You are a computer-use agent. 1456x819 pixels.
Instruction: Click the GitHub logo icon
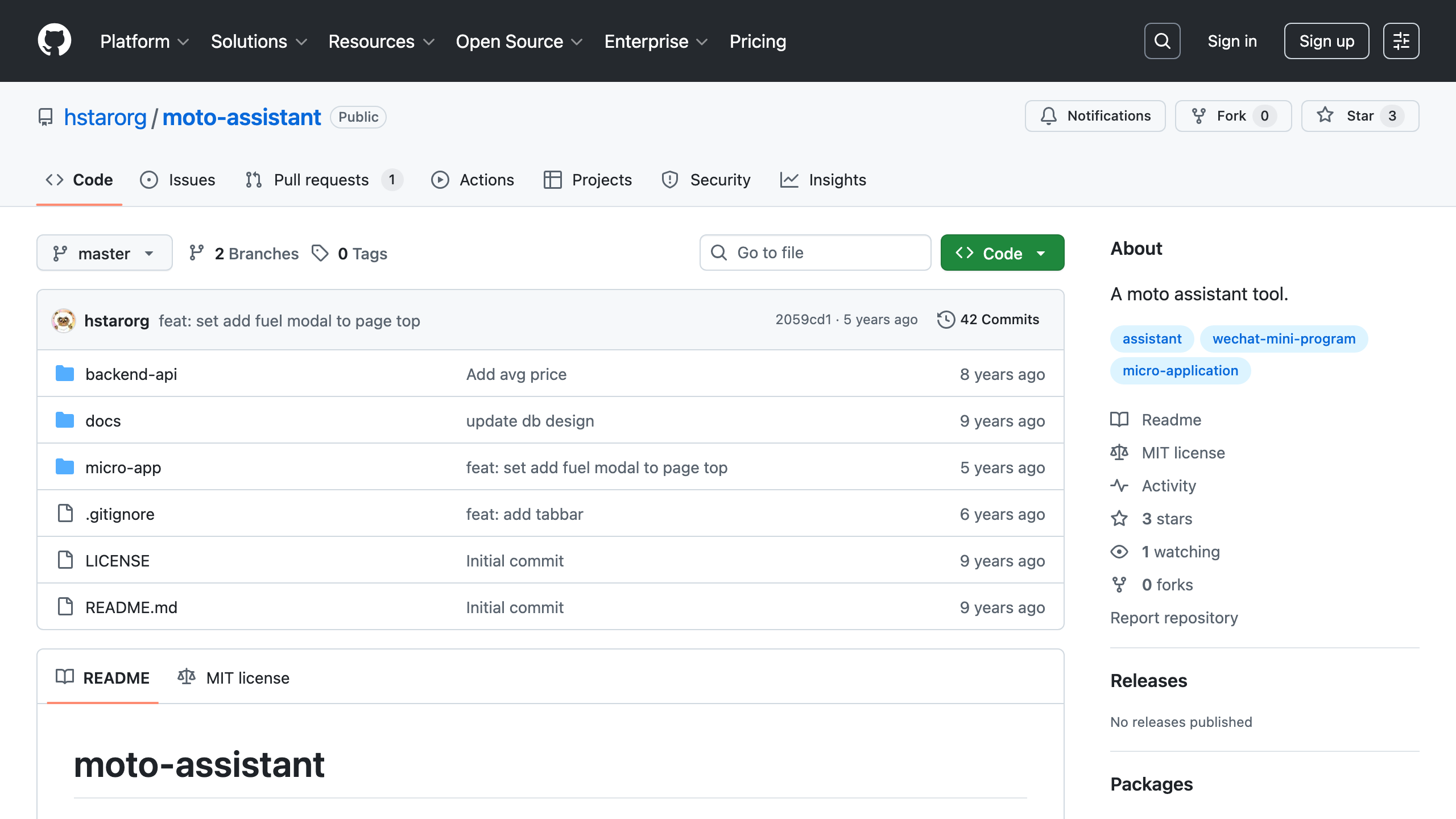(x=54, y=41)
